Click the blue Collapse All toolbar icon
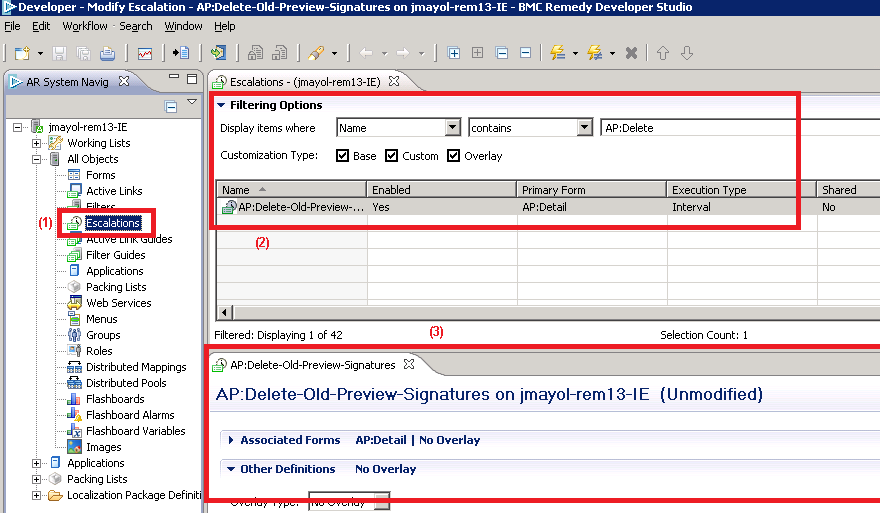 [502, 53]
